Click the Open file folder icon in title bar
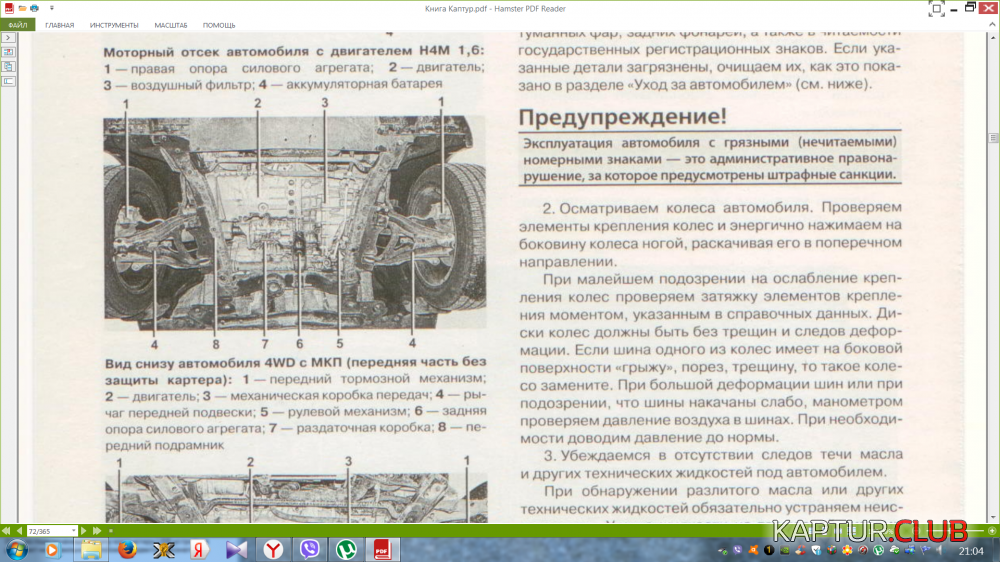 (22, 8)
